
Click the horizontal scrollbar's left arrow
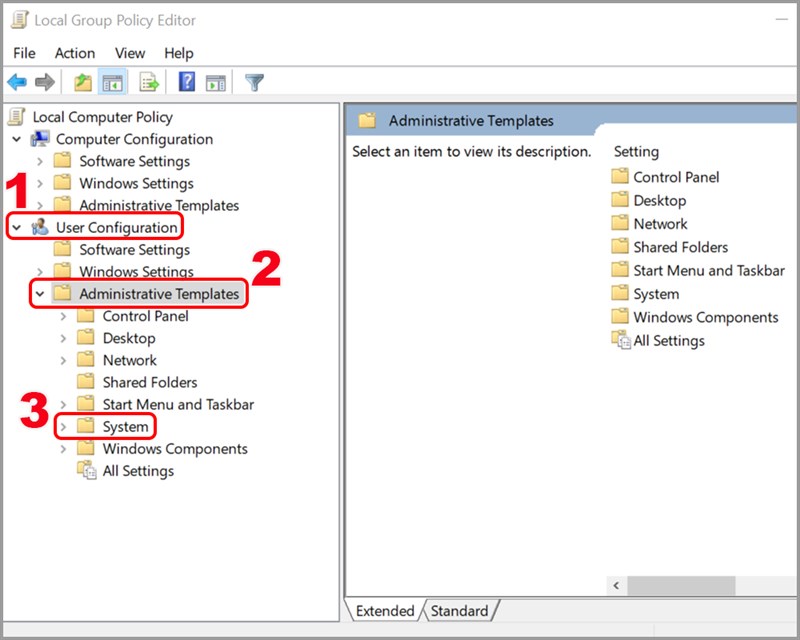(x=617, y=585)
